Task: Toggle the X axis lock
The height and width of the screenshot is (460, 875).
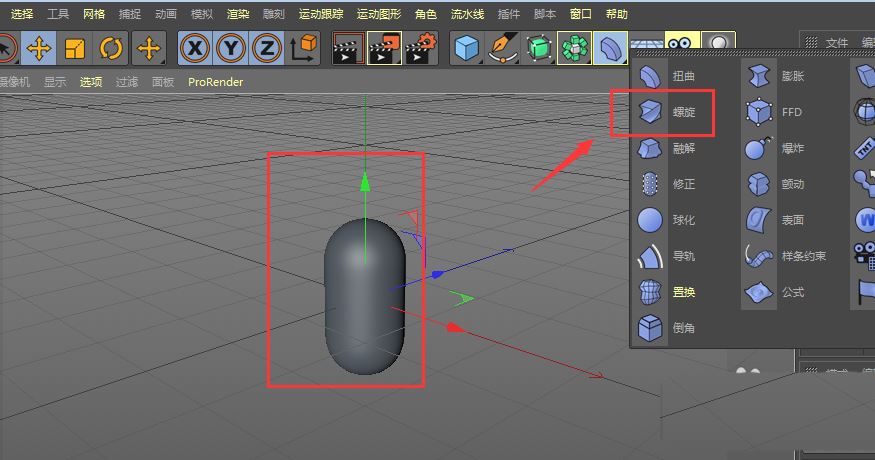Action: [x=195, y=49]
